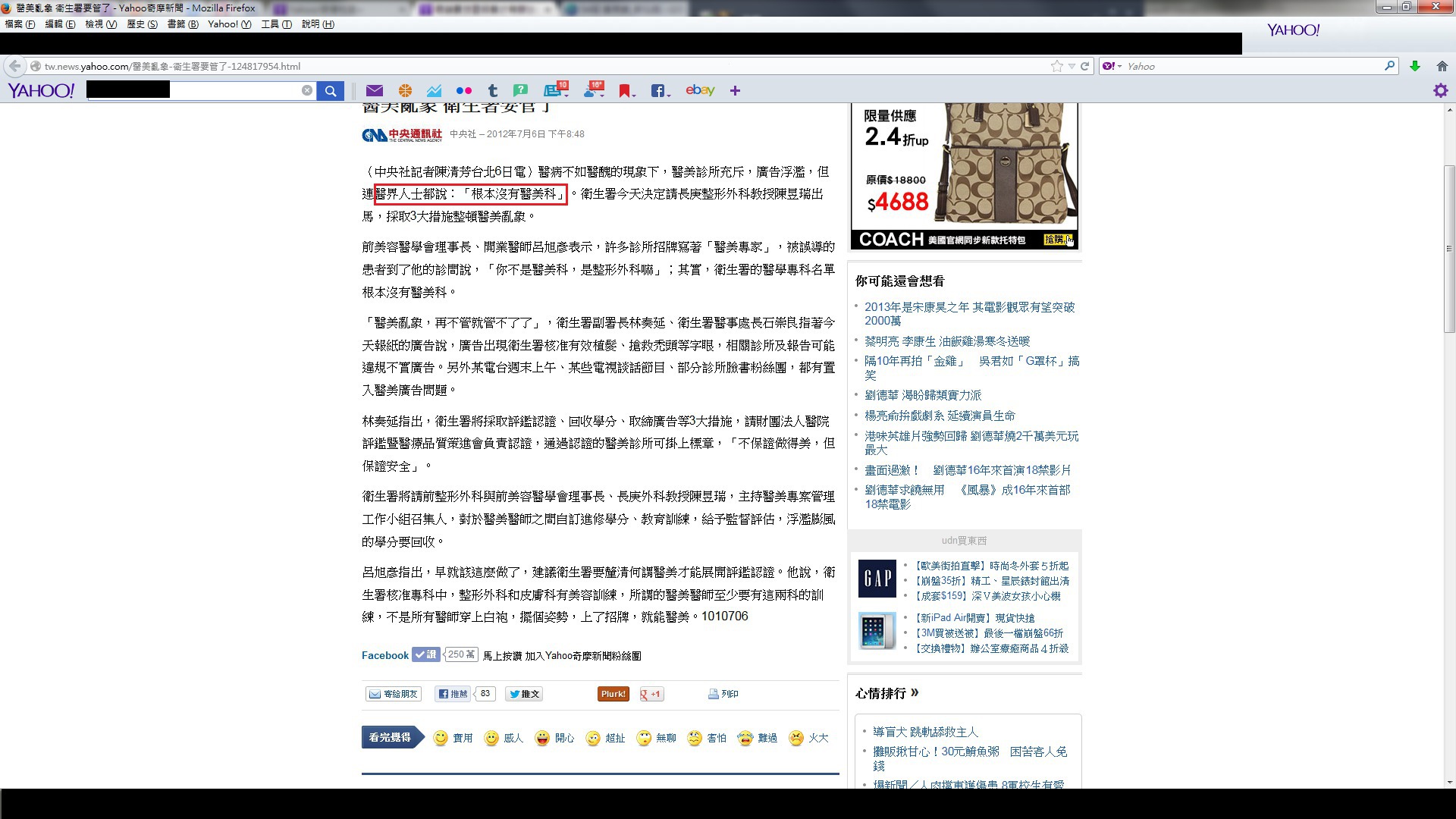Open the Yahoo search engine dropdown
1456x819 pixels.
[1112, 67]
